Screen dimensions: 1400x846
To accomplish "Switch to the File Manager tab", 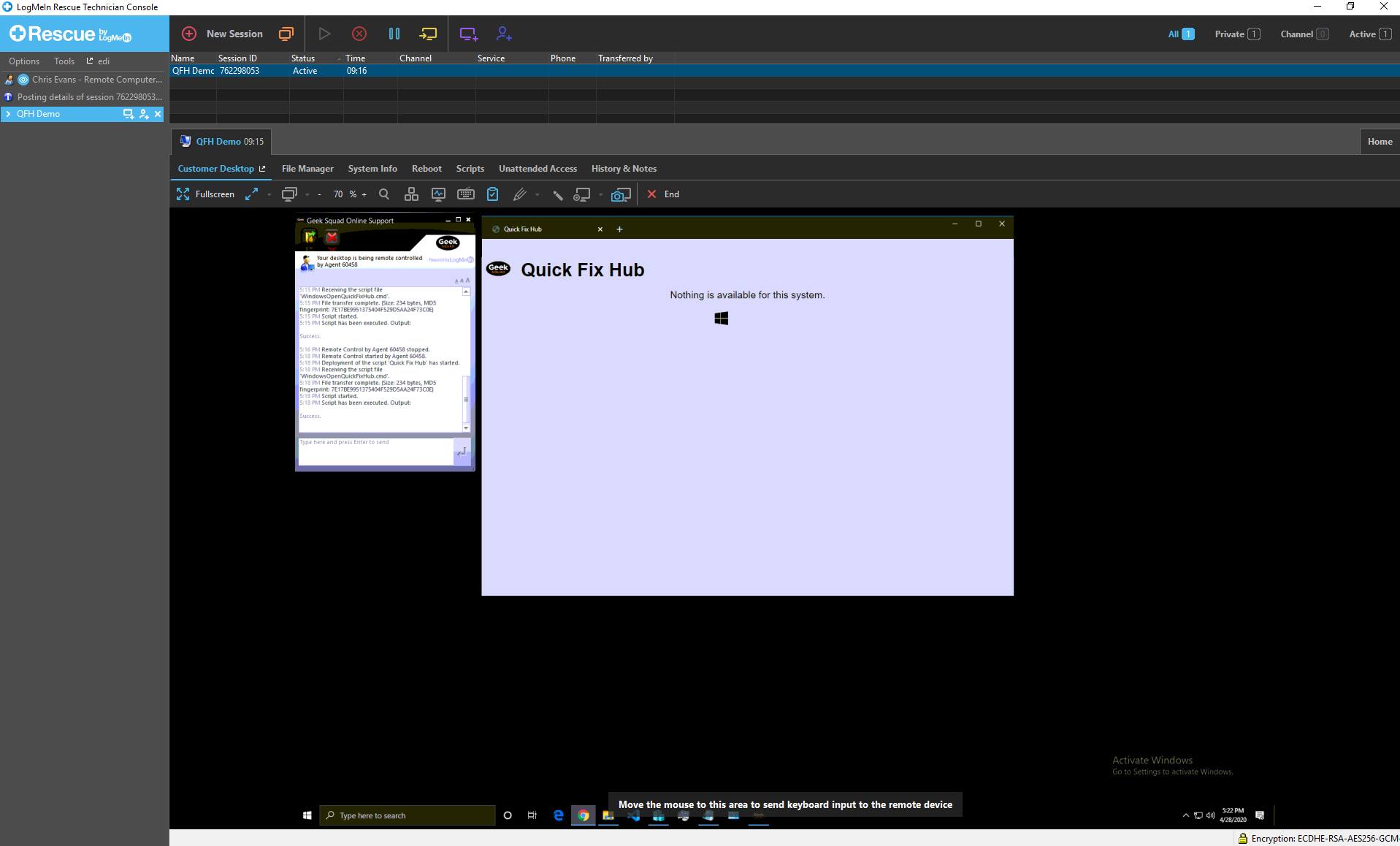I will (x=307, y=169).
